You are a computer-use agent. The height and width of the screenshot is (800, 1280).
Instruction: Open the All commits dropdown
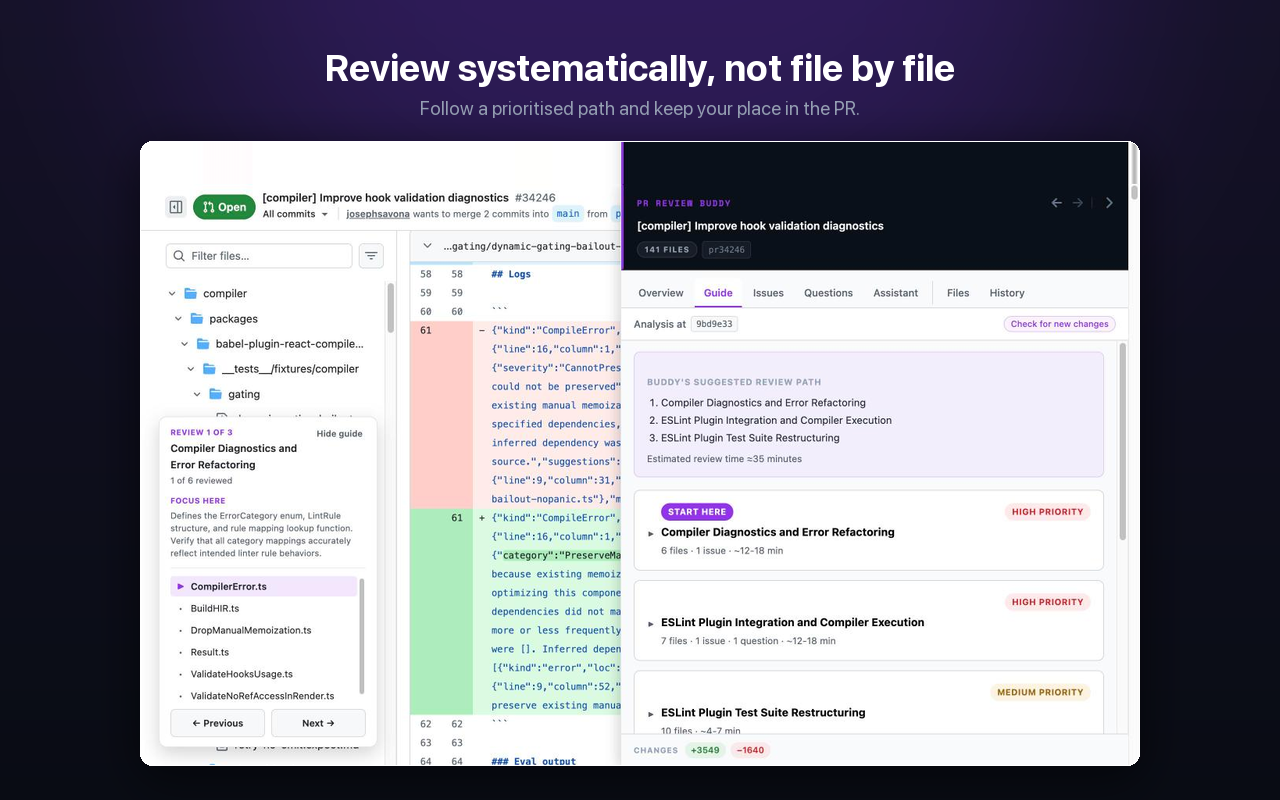pos(295,214)
